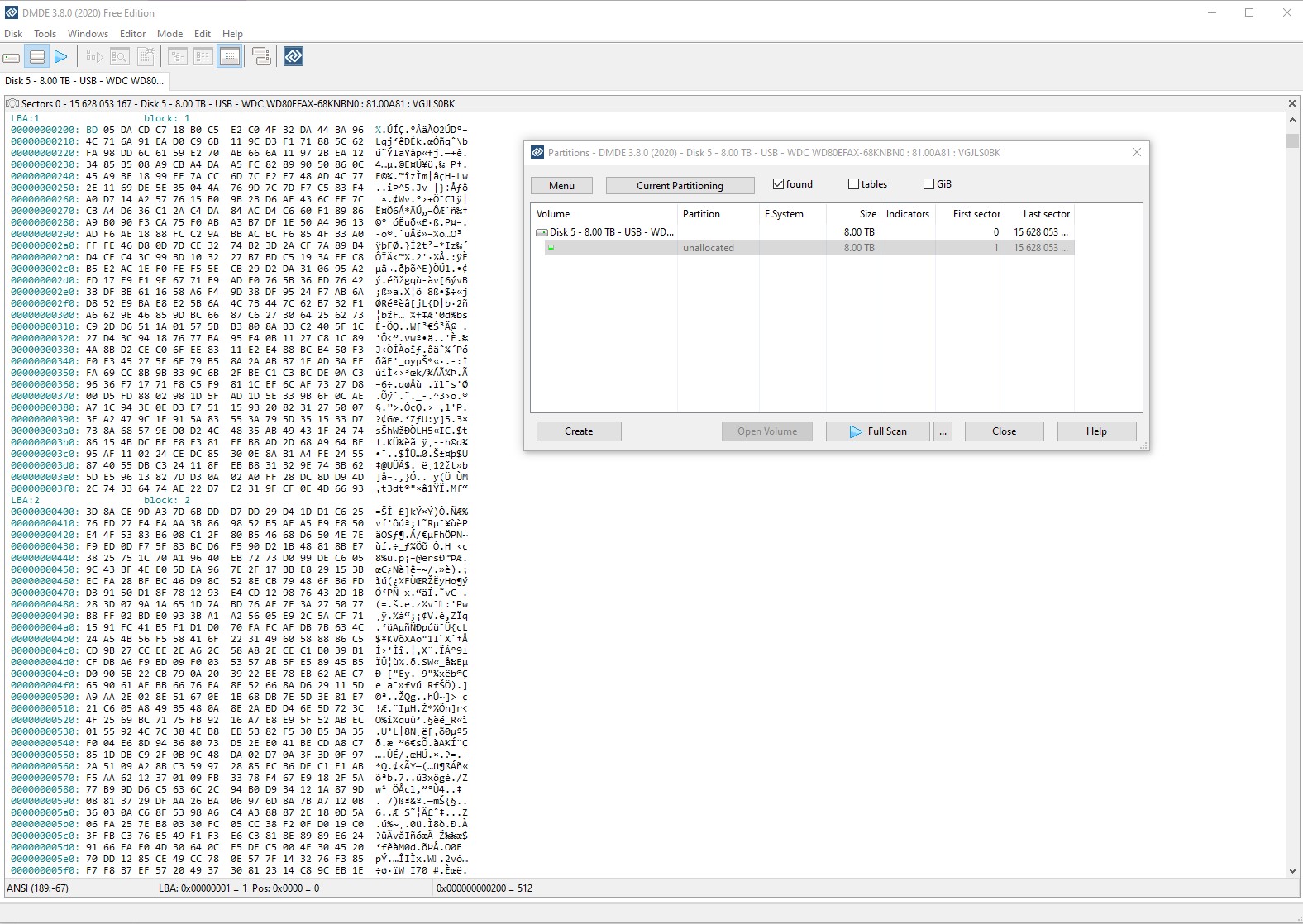
Task: Open the Disk menu
Action: pos(13,34)
